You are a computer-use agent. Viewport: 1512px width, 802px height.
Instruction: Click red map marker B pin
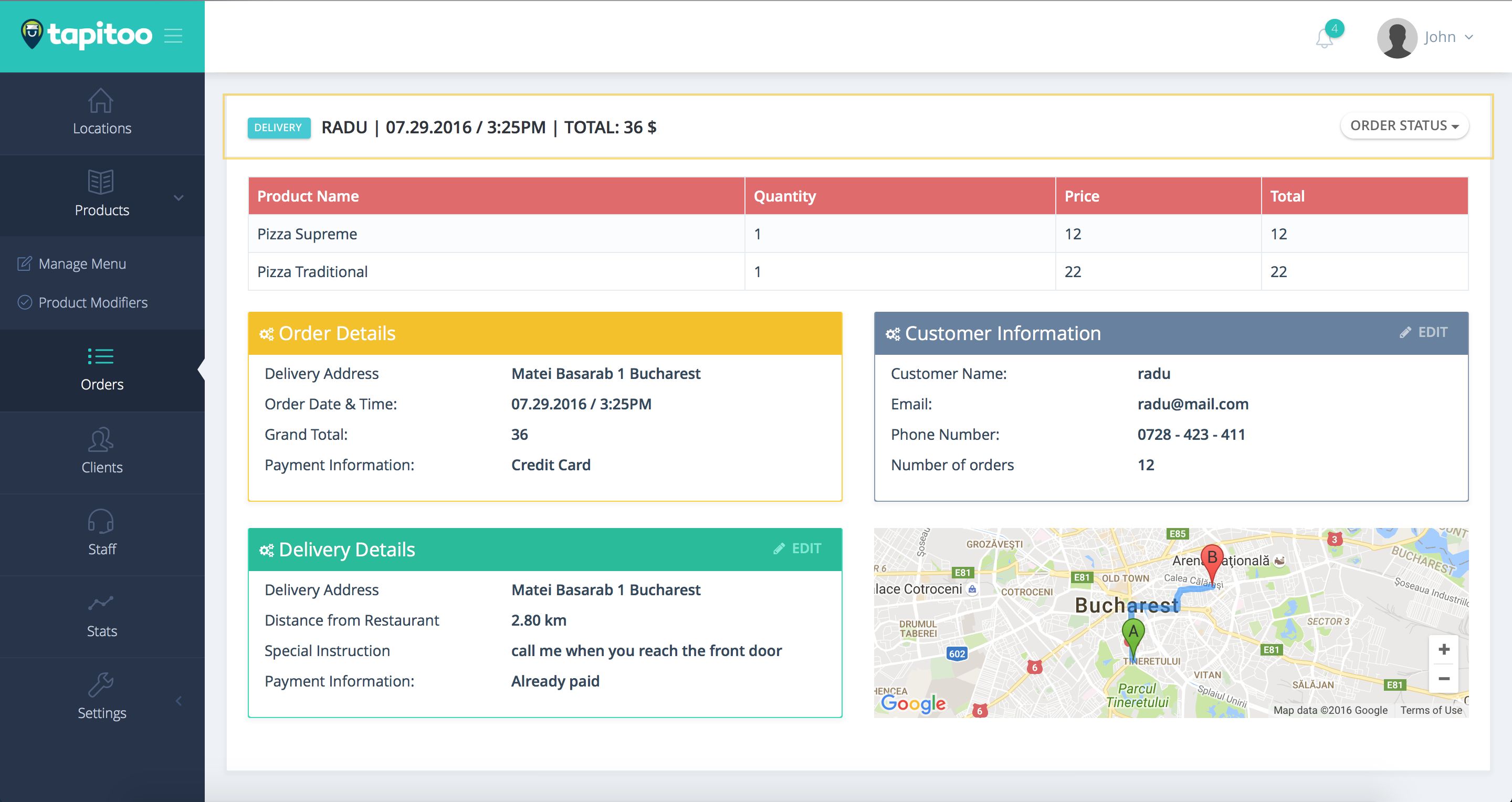[x=1212, y=559]
